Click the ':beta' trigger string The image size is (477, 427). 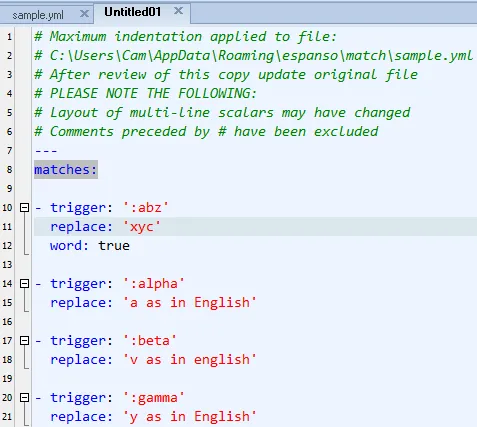[150, 341]
